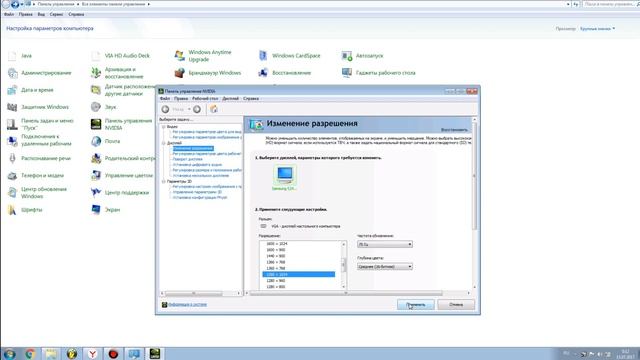Click the Отмена button

[456, 304]
